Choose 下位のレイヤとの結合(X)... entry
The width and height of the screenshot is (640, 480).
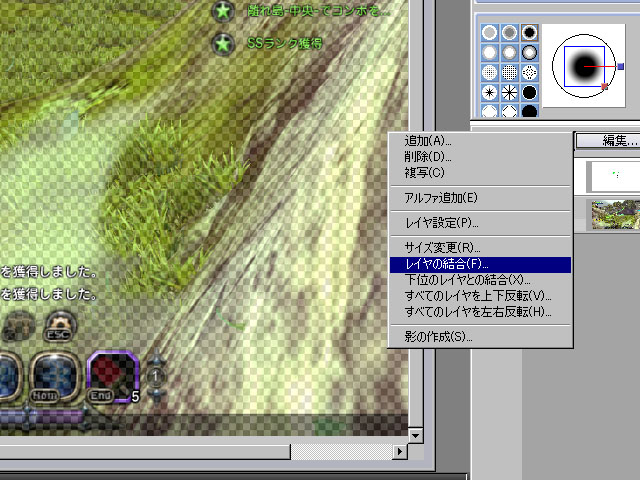point(480,280)
